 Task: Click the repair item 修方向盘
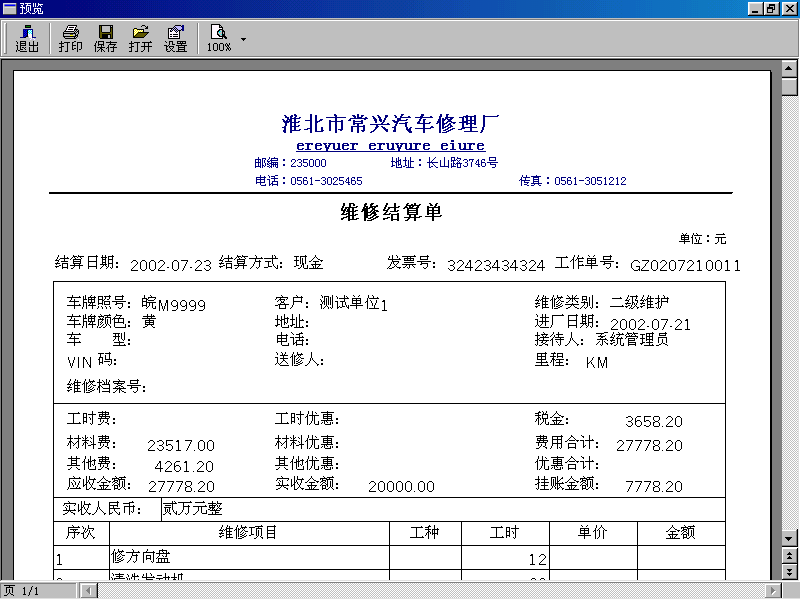pos(141,557)
